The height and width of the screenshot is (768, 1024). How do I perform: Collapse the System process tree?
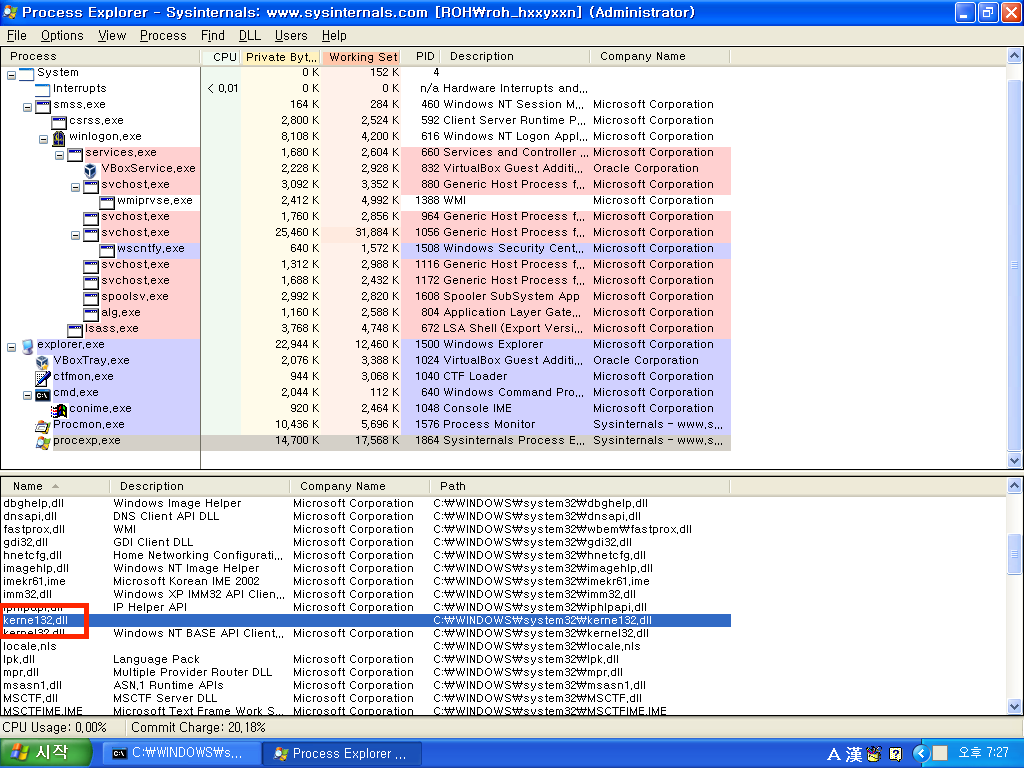pos(11,75)
